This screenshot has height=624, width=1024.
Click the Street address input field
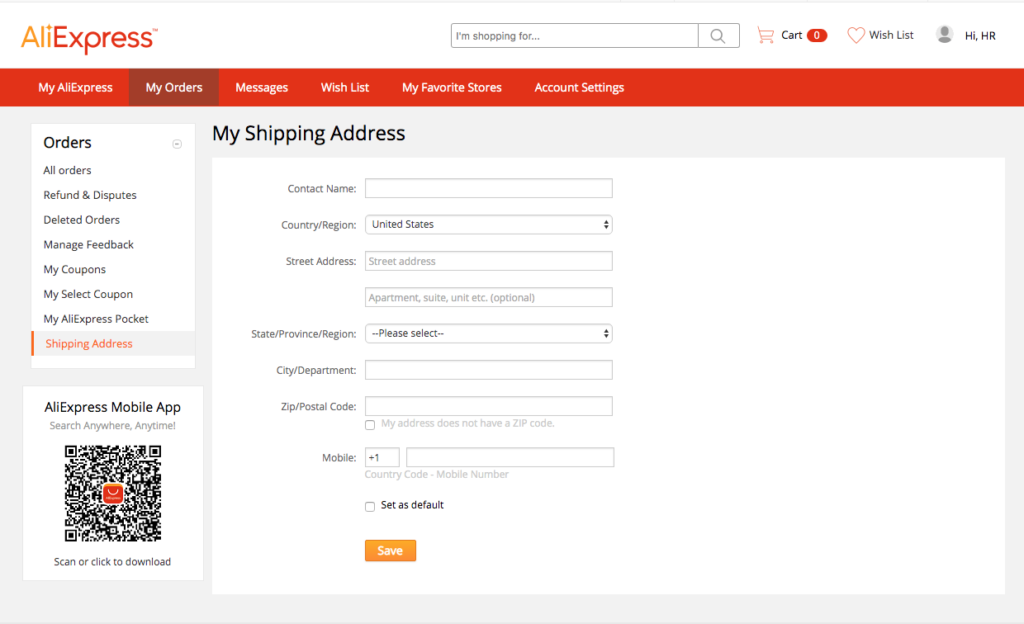[488, 261]
